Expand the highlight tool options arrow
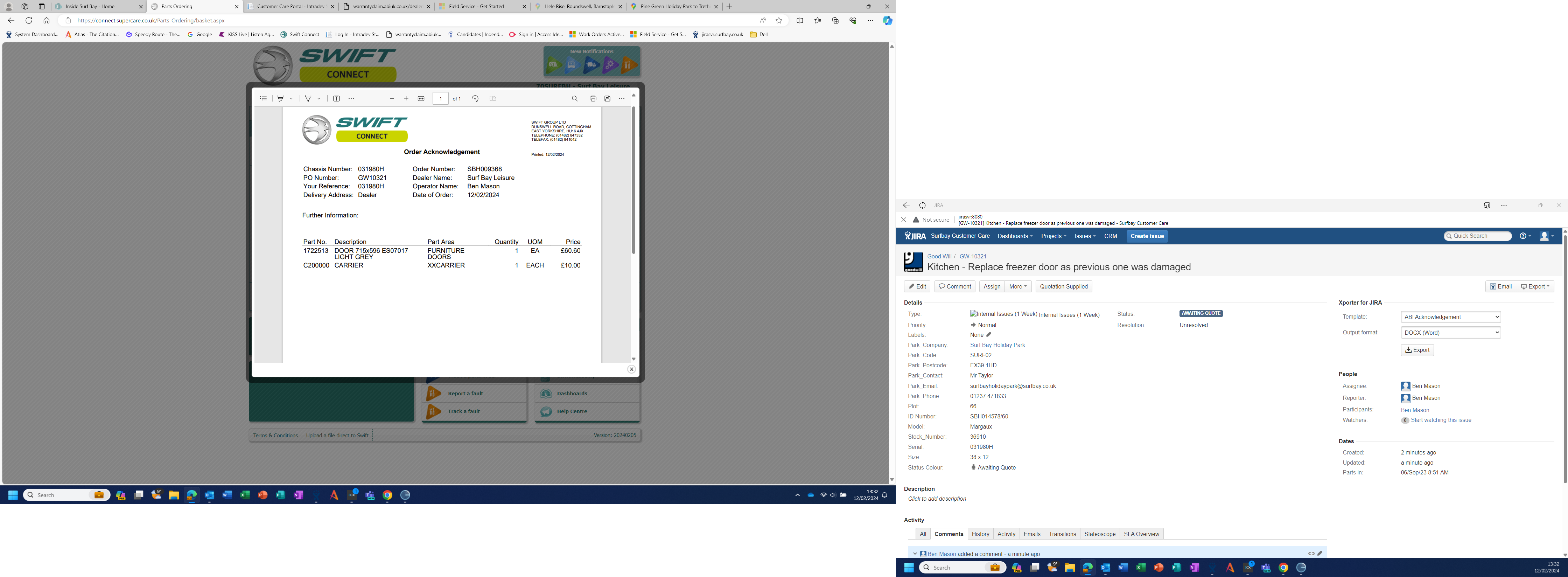Screen dimensions: 1568x577 pos(292,99)
